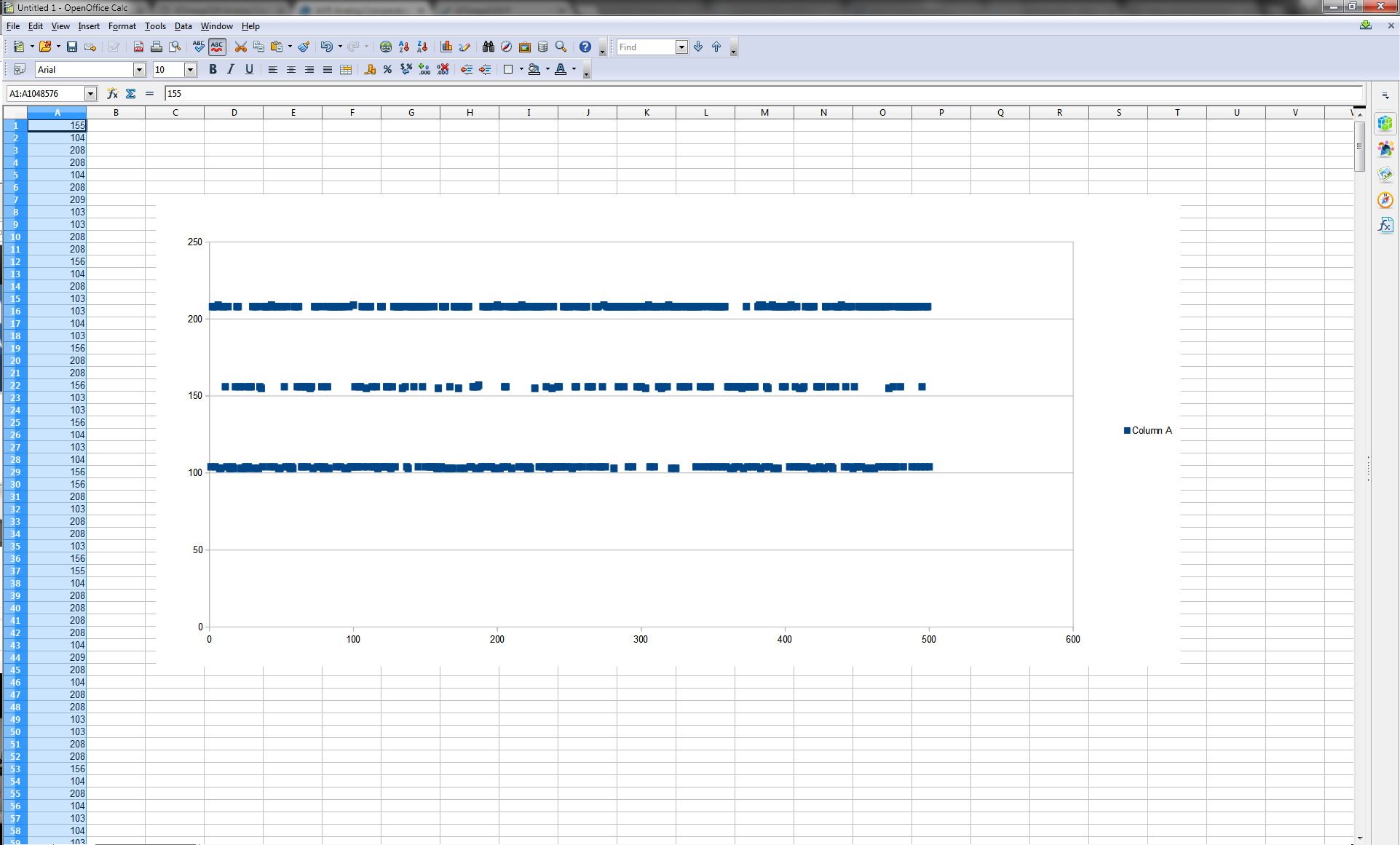Screen dimensions: 1400x845
Task: Click in the Find toolbar text field
Action: [x=646, y=47]
